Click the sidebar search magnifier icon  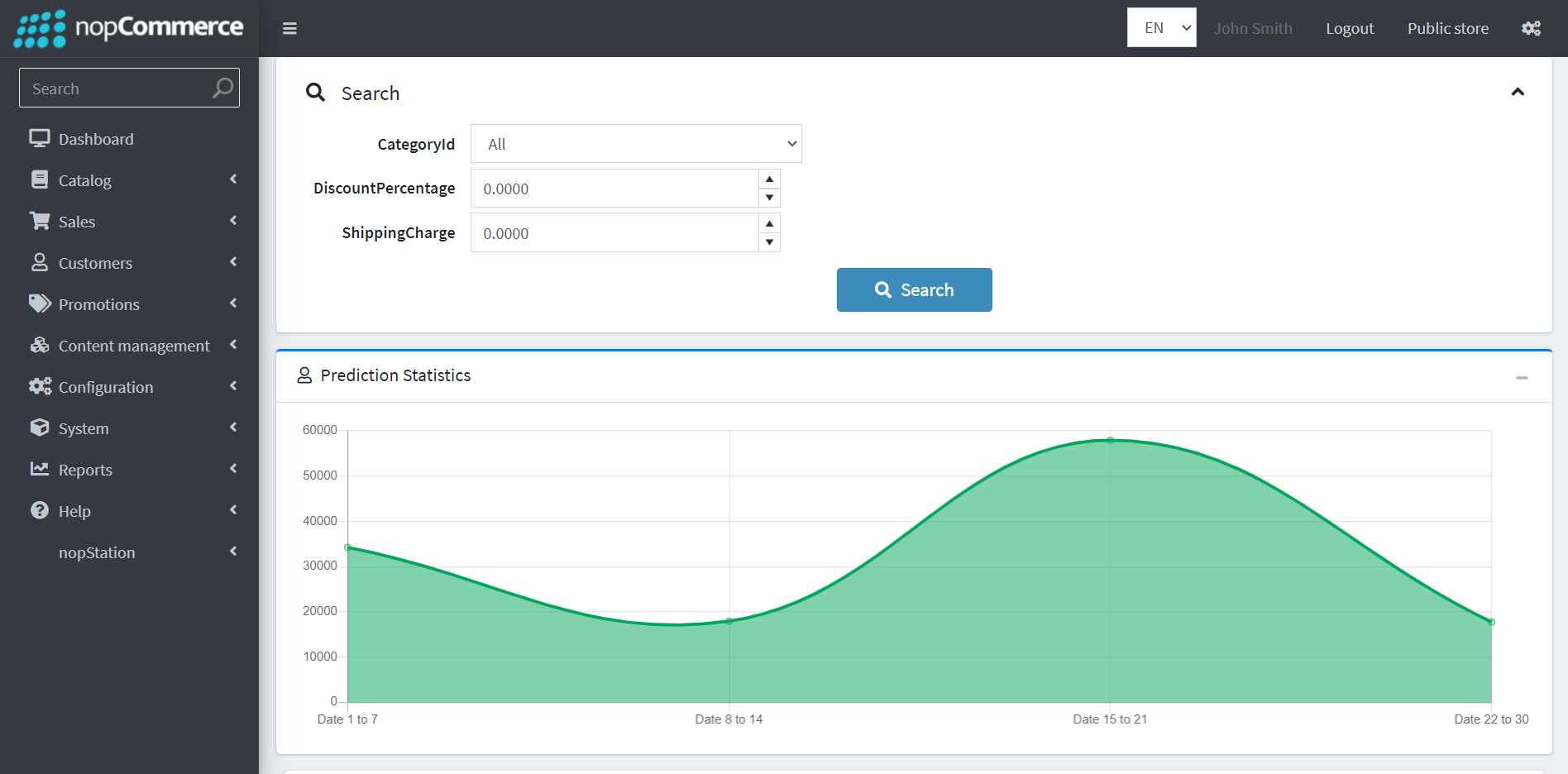pyautogui.click(x=222, y=88)
